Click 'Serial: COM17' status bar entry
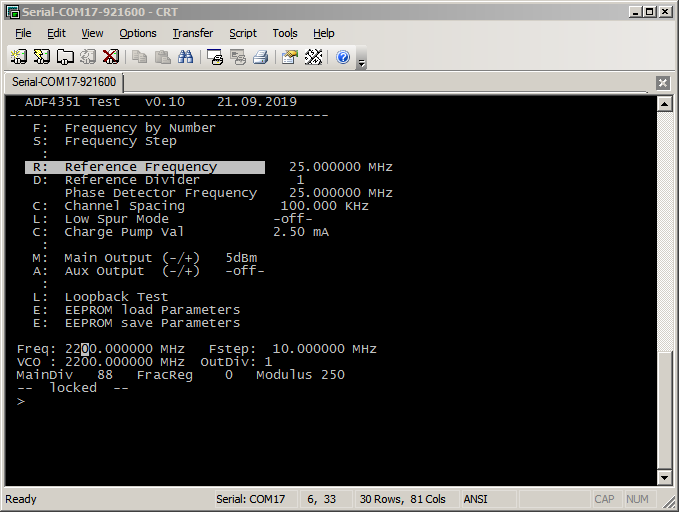The image size is (679, 512). 251,499
